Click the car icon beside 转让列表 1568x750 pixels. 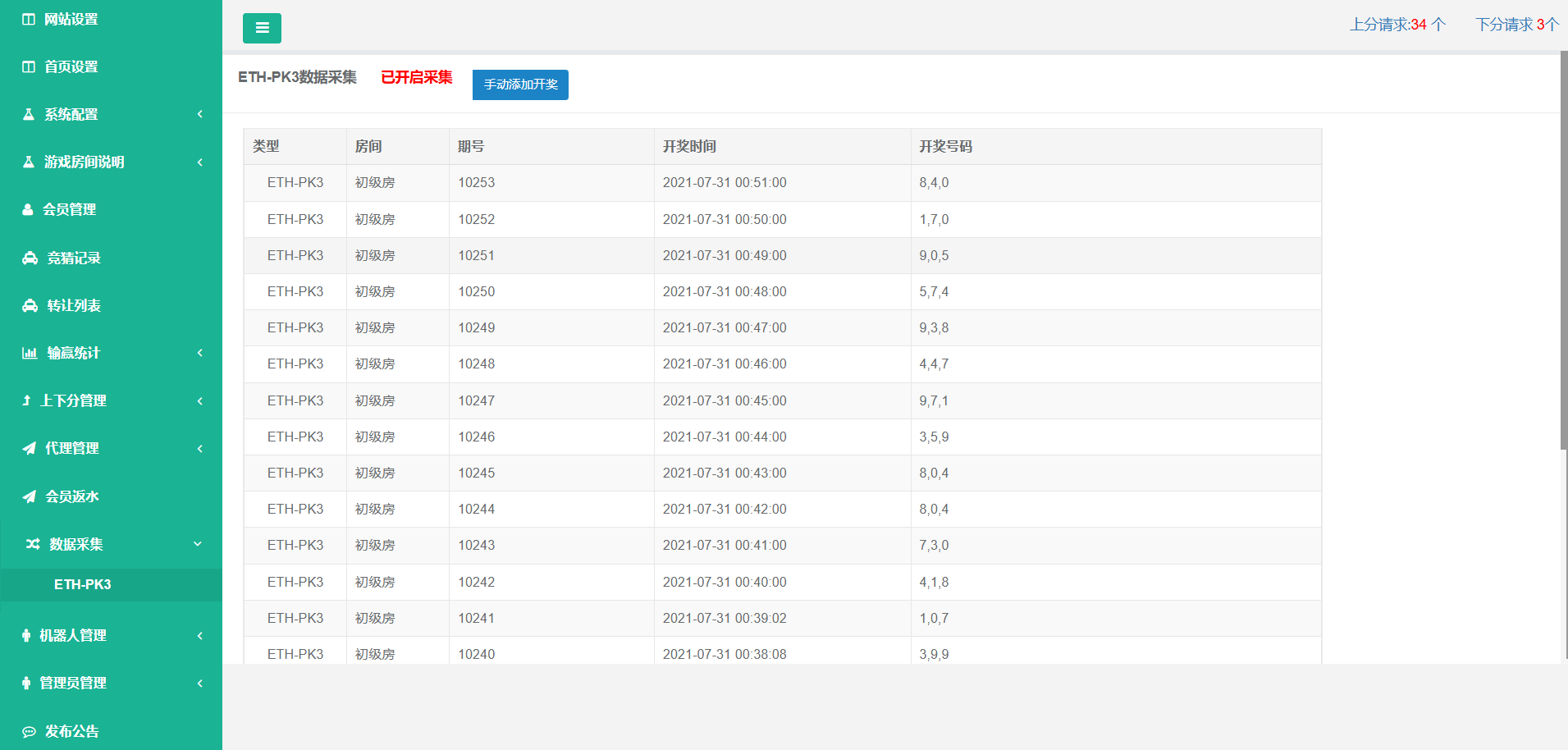coord(30,305)
